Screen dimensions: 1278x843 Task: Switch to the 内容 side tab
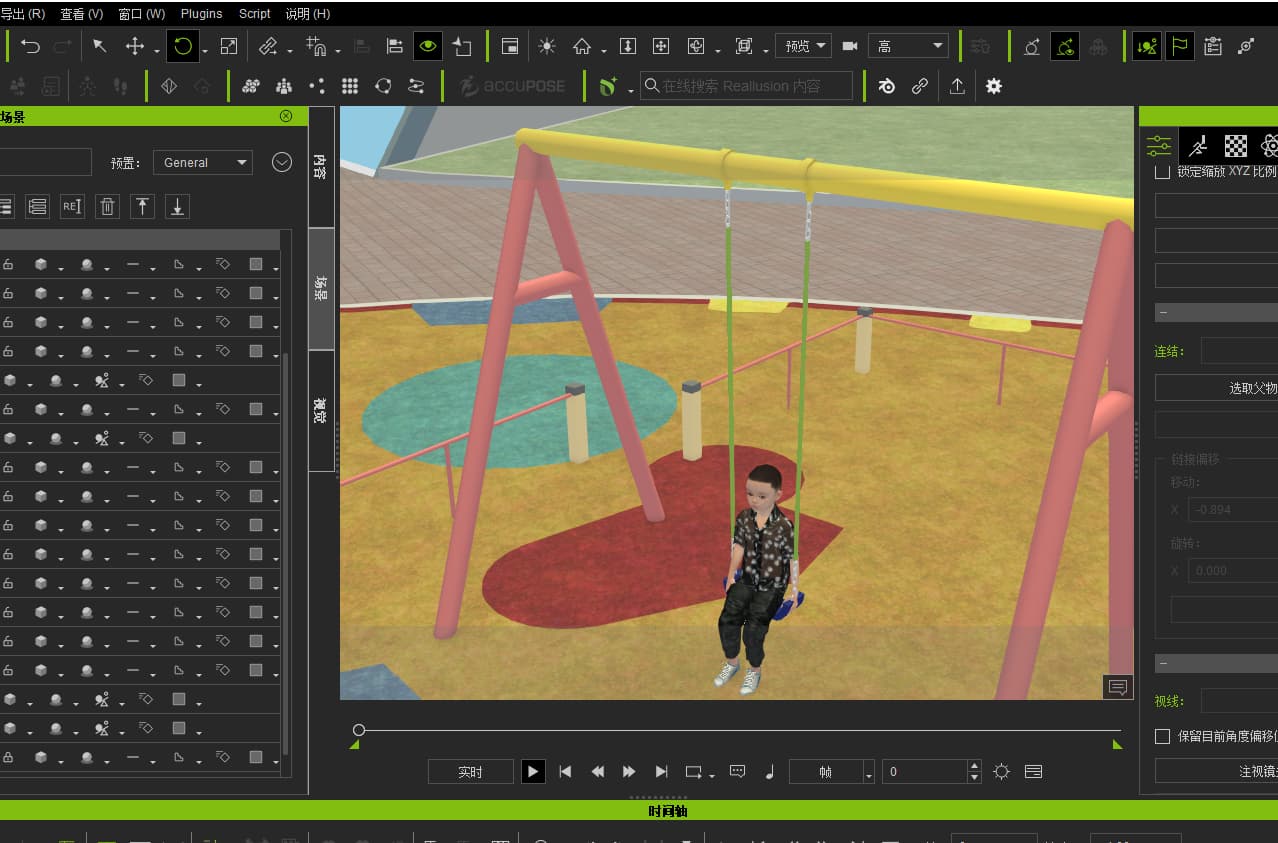pos(321,166)
